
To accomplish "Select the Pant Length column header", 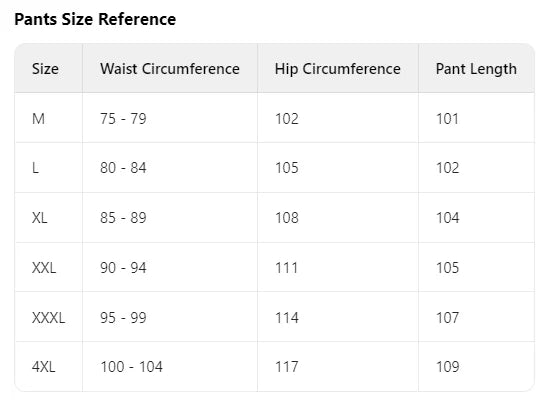I will click(x=476, y=69).
